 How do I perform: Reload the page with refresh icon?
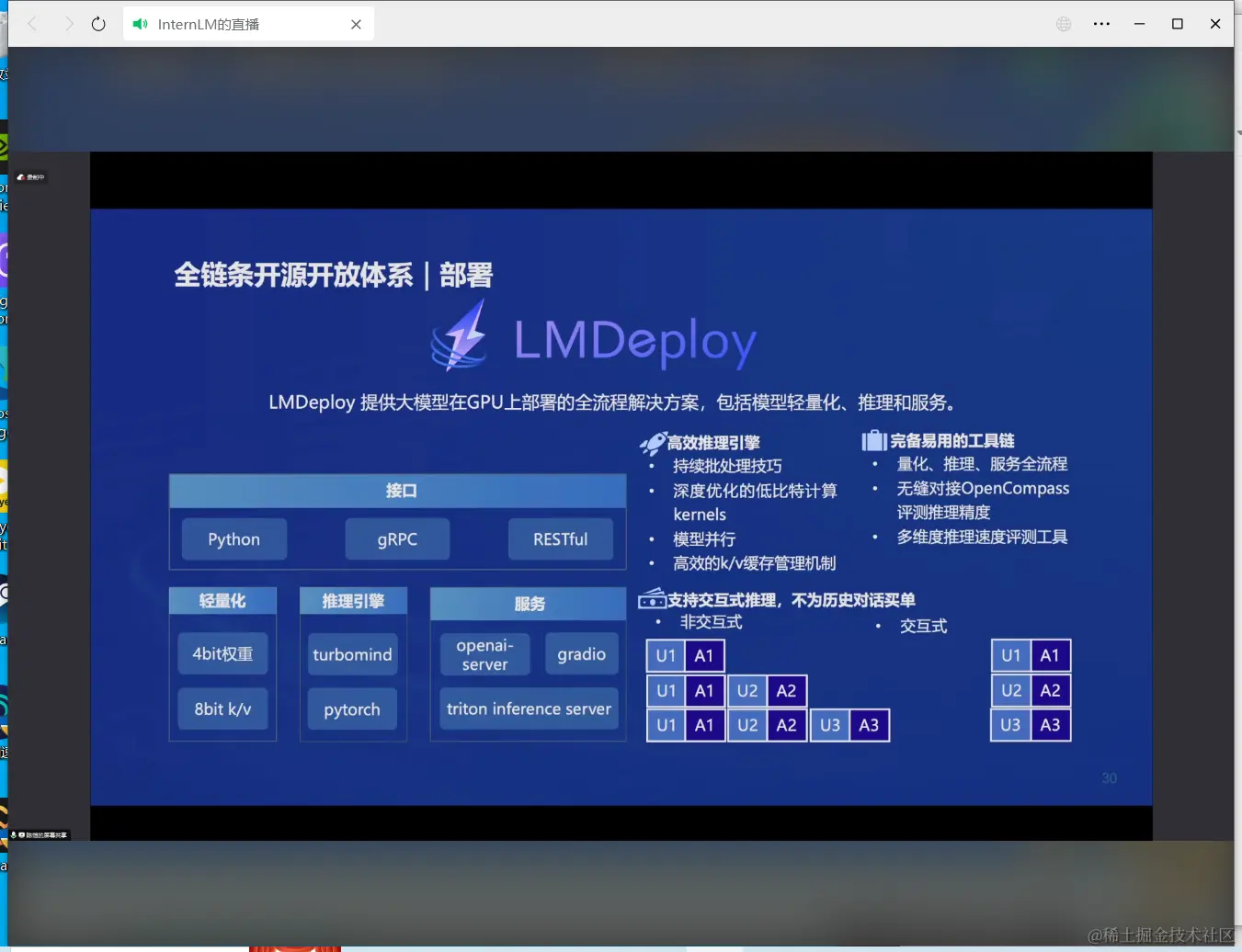click(x=98, y=24)
